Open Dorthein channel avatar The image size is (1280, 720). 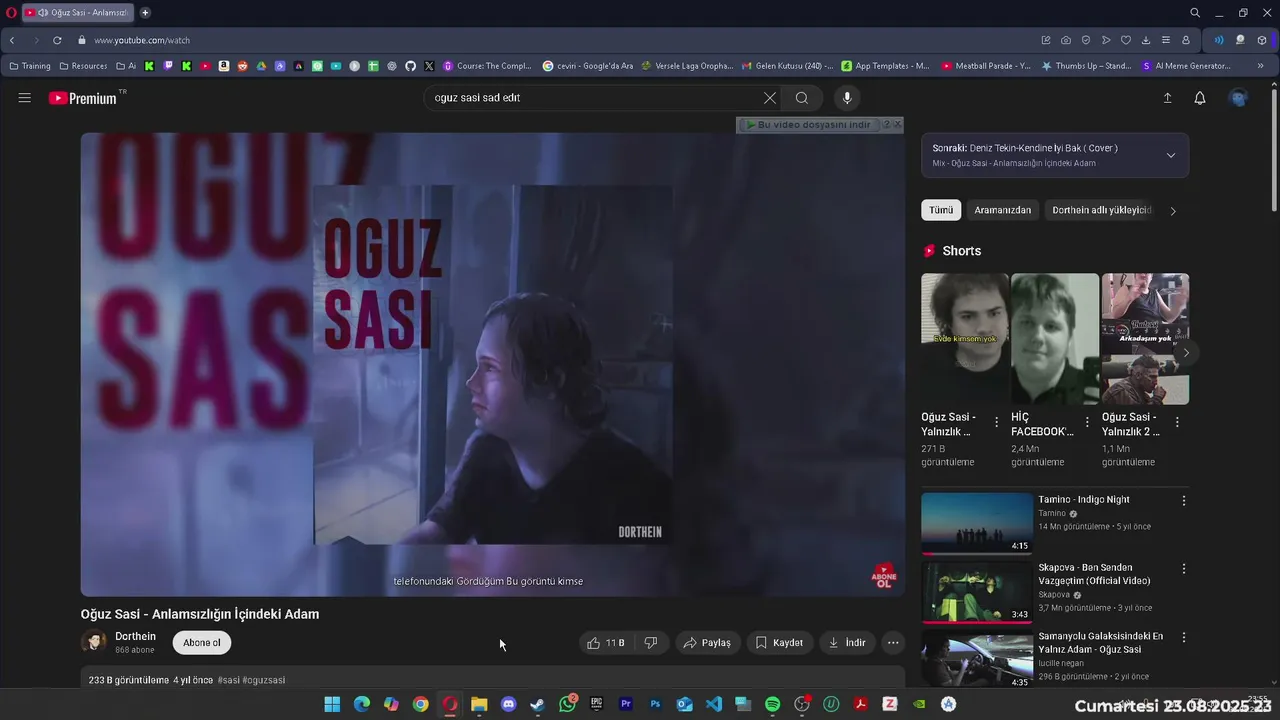point(94,642)
